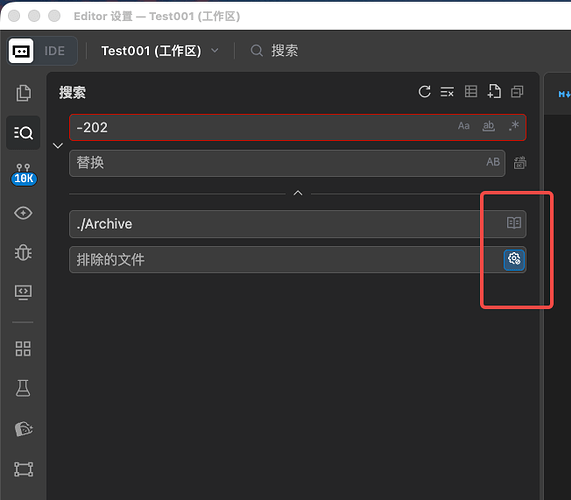Collapse search details with up chevron
This screenshot has width=571, height=500.
(x=298, y=193)
